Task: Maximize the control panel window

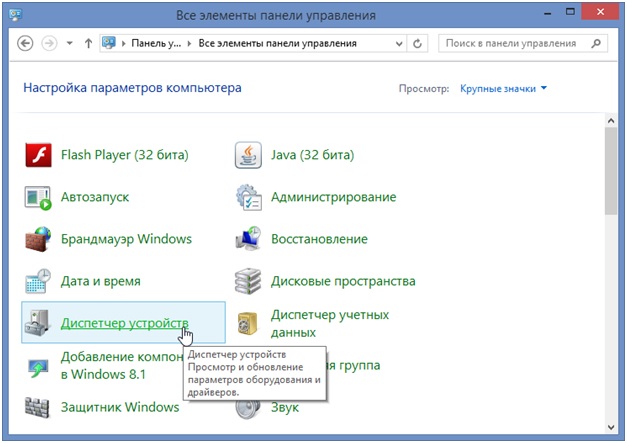Action: click(570, 12)
